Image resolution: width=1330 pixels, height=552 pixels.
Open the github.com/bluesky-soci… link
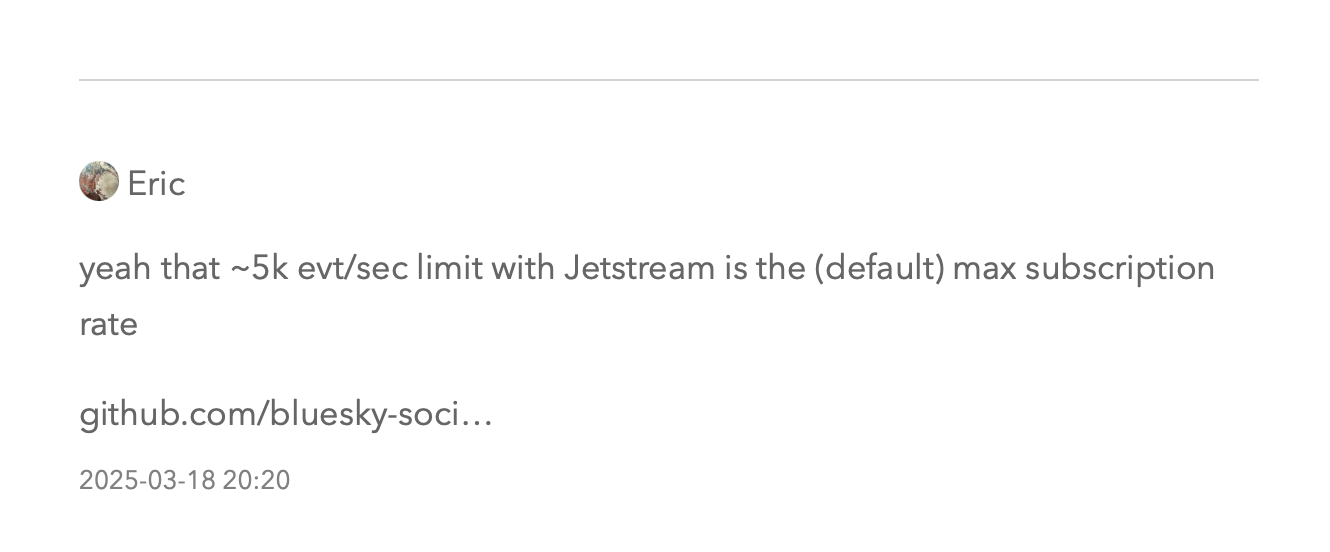pos(285,413)
